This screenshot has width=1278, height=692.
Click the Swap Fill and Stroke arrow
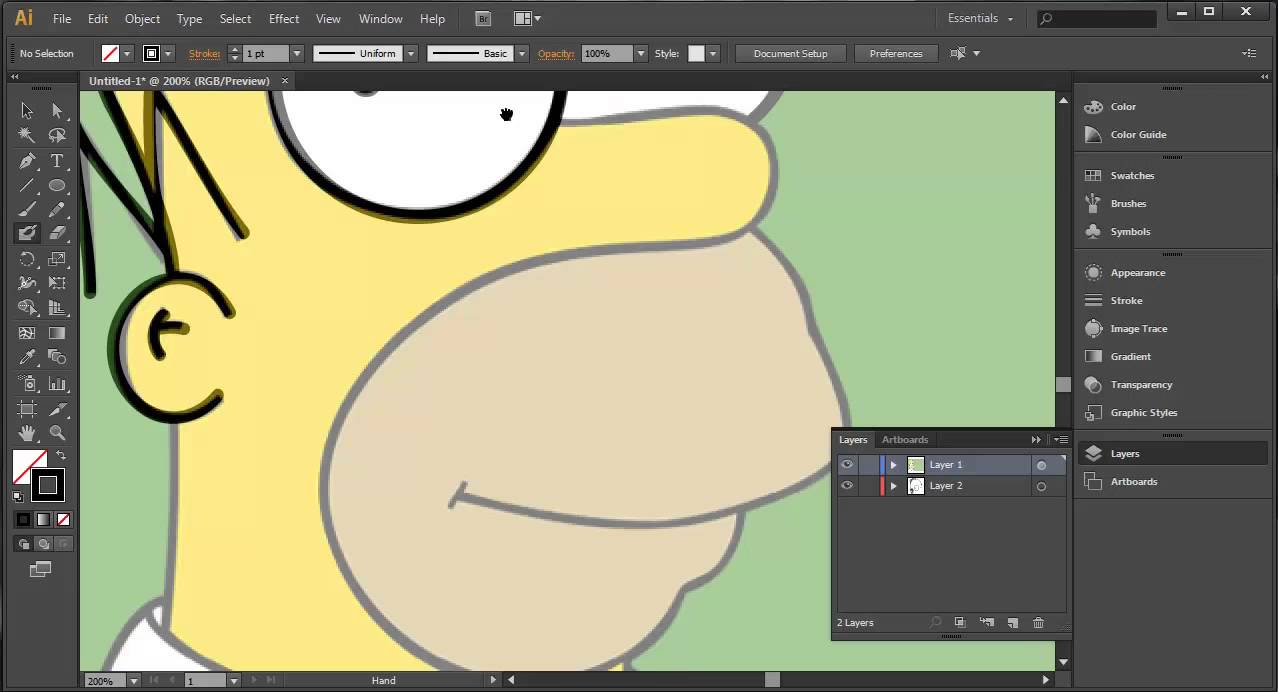[x=61, y=456]
